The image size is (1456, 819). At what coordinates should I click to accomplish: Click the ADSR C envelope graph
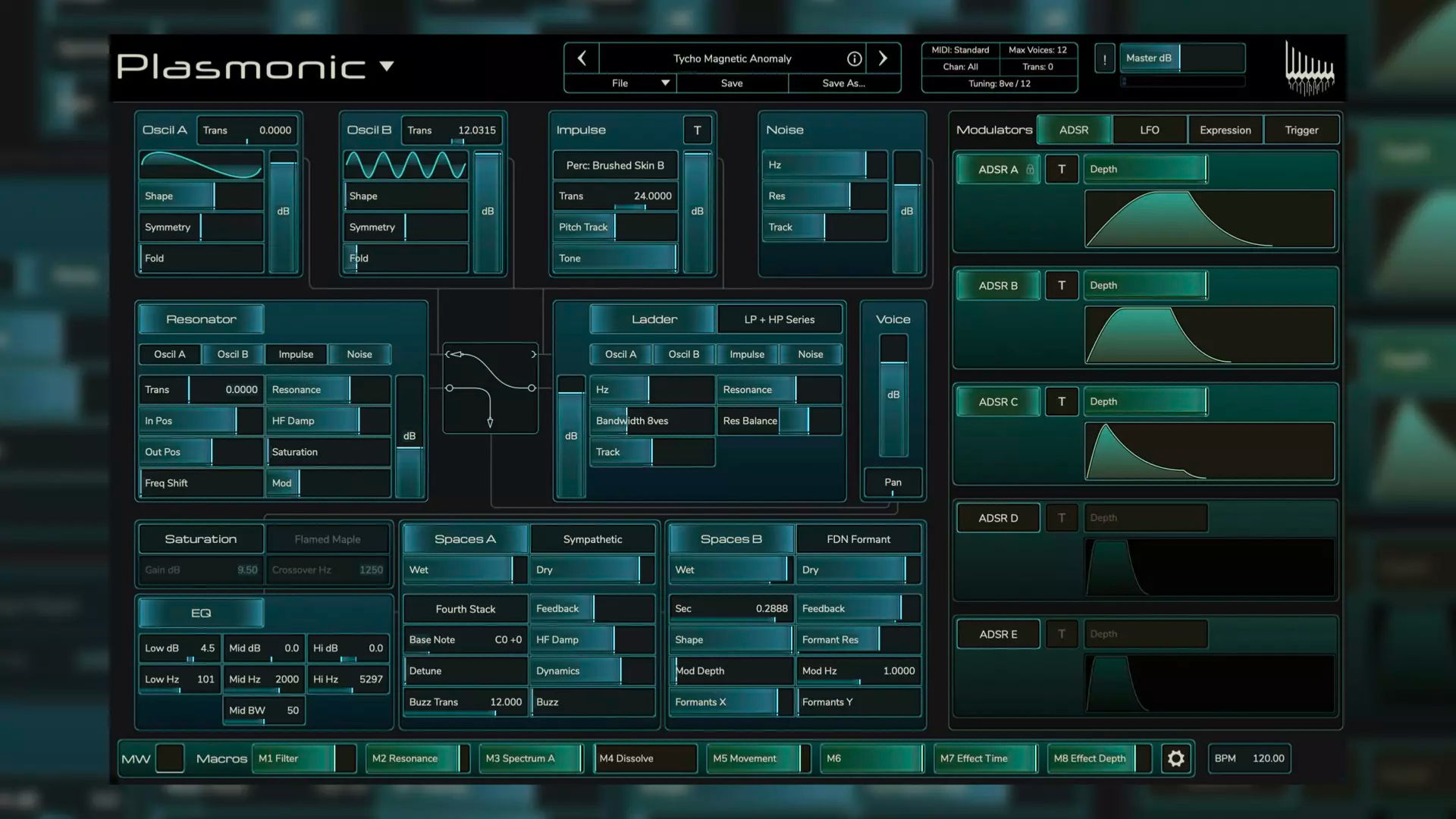[x=1210, y=451]
